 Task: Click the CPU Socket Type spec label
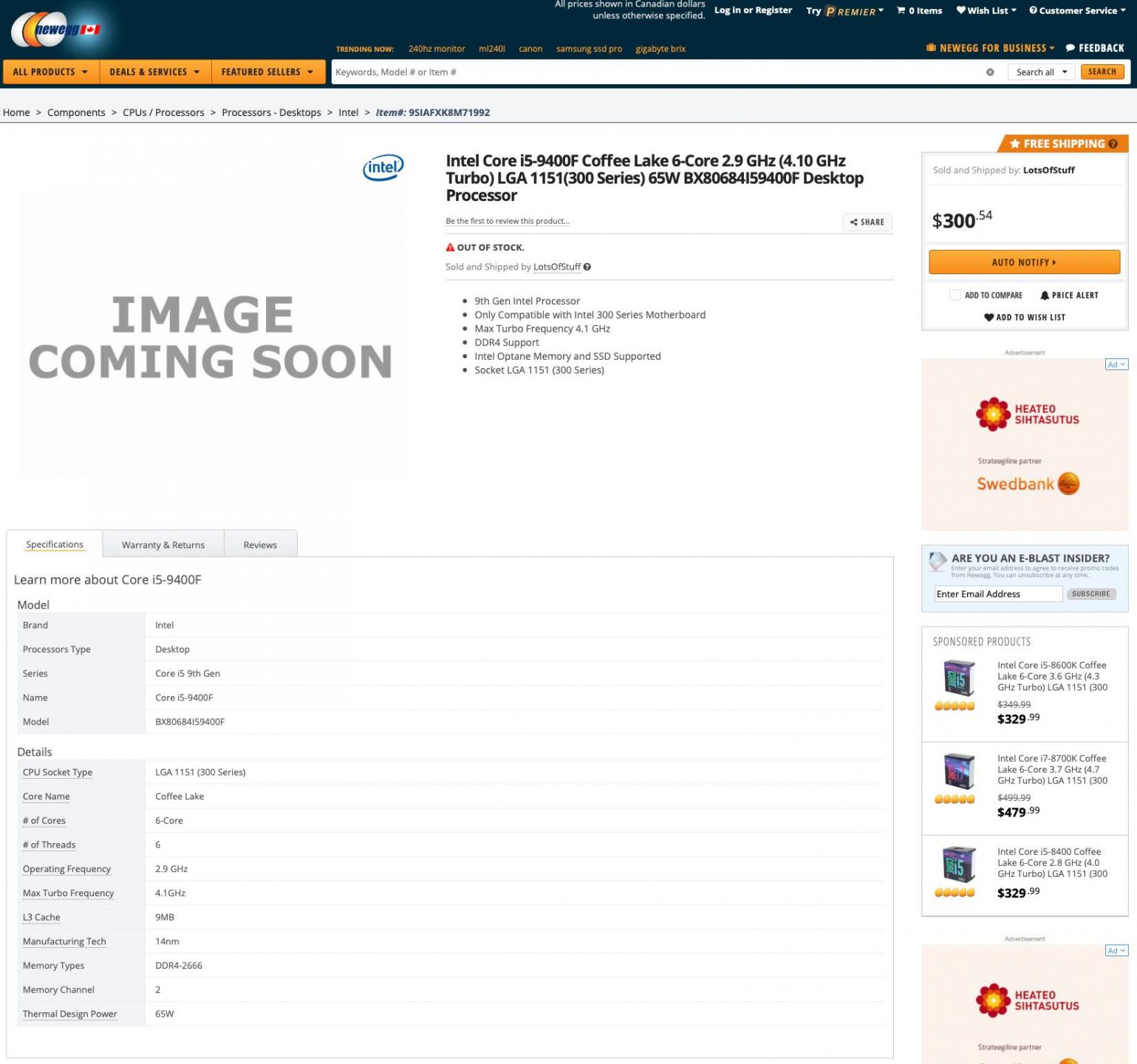coord(58,772)
